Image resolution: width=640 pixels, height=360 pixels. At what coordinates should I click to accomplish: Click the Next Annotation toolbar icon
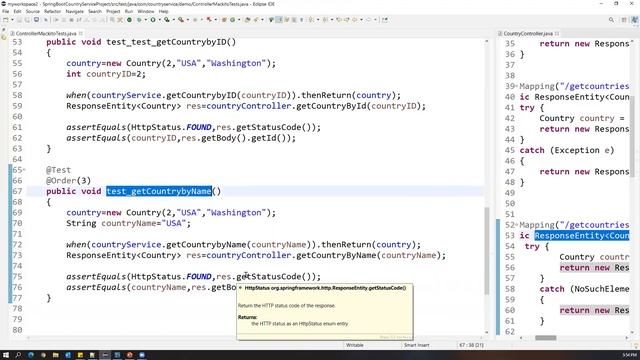[311, 20]
